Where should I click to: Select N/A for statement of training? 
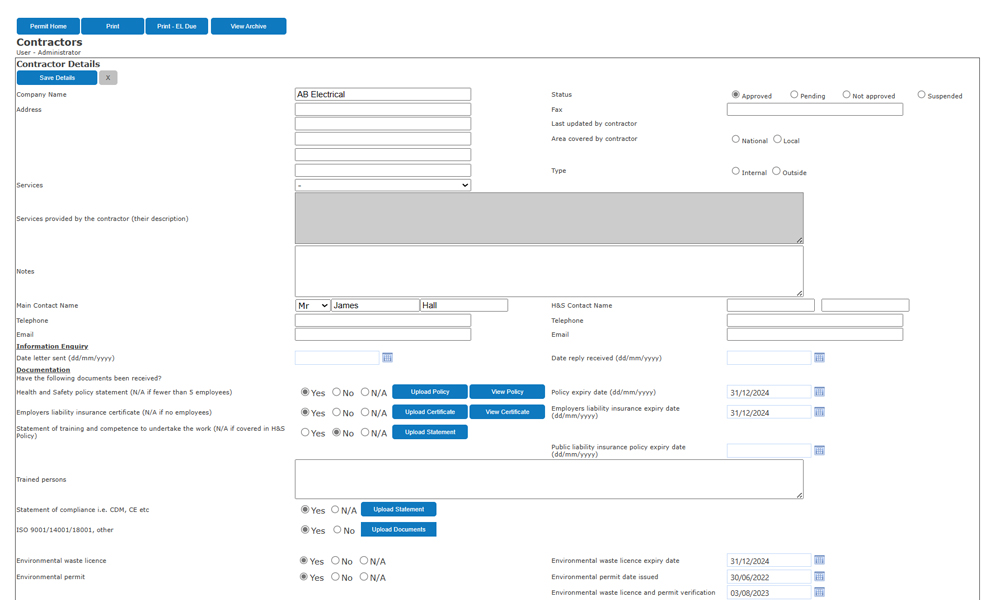pyautogui.click(x=363, y=432)
